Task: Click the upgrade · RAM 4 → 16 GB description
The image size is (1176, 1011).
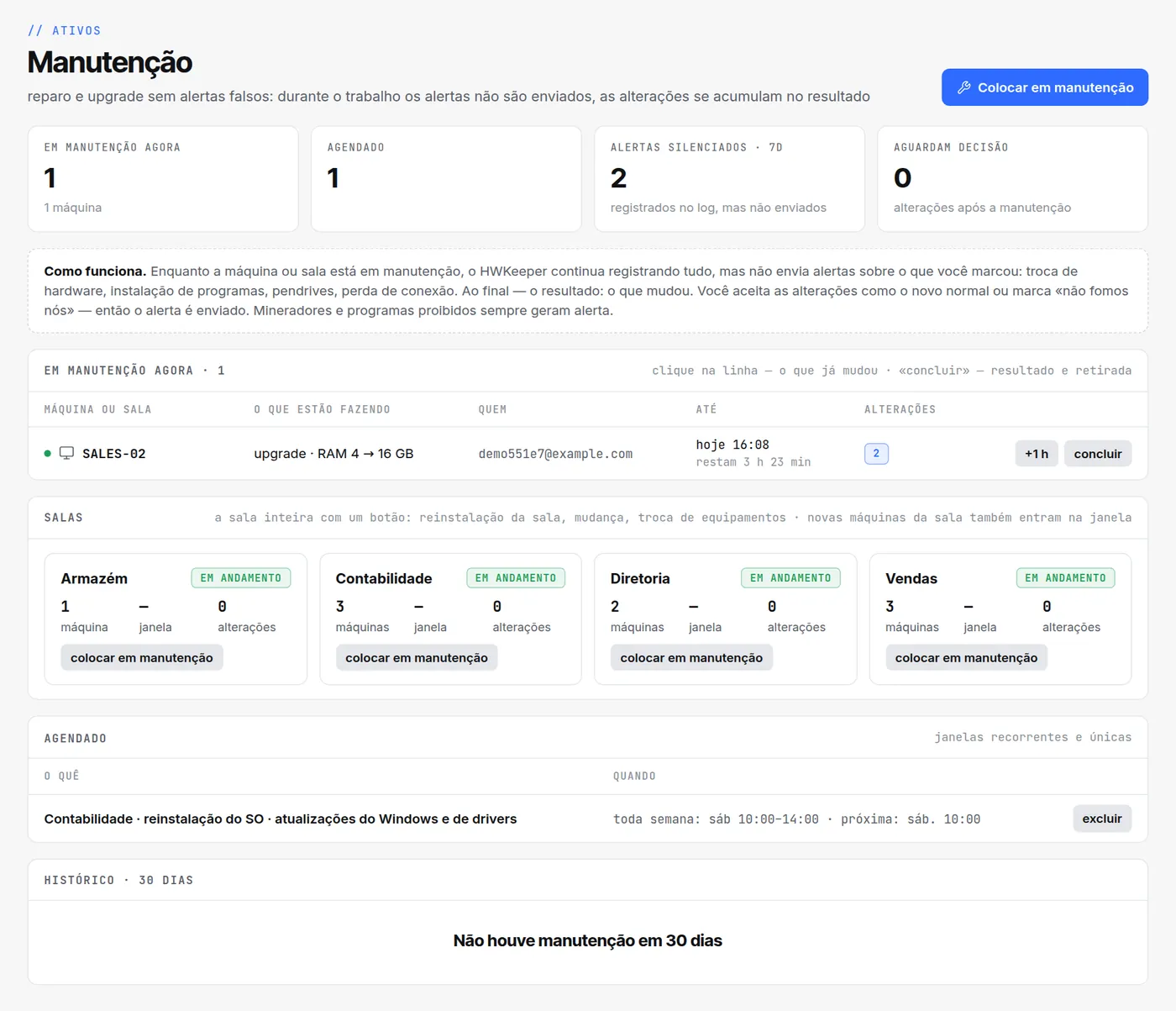Action: [333, 454]
